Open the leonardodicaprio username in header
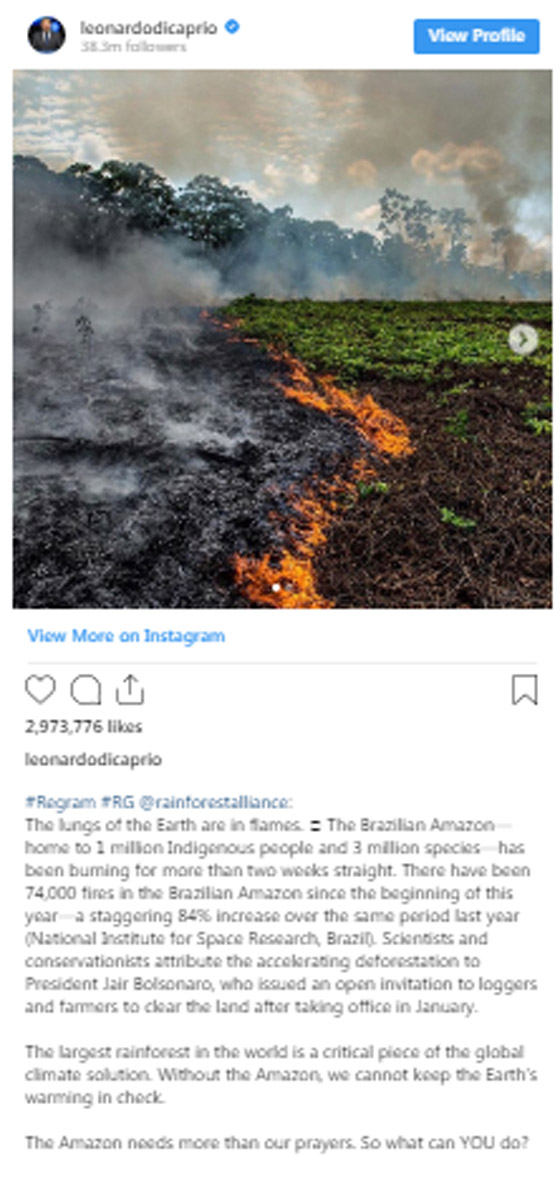This screenshot has height=1179, width=560. tap(149, 28)
